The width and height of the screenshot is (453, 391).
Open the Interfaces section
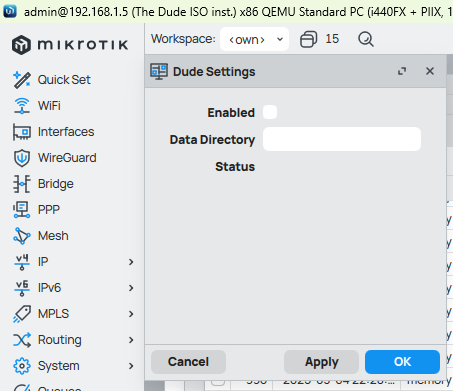tap(66, 132)
